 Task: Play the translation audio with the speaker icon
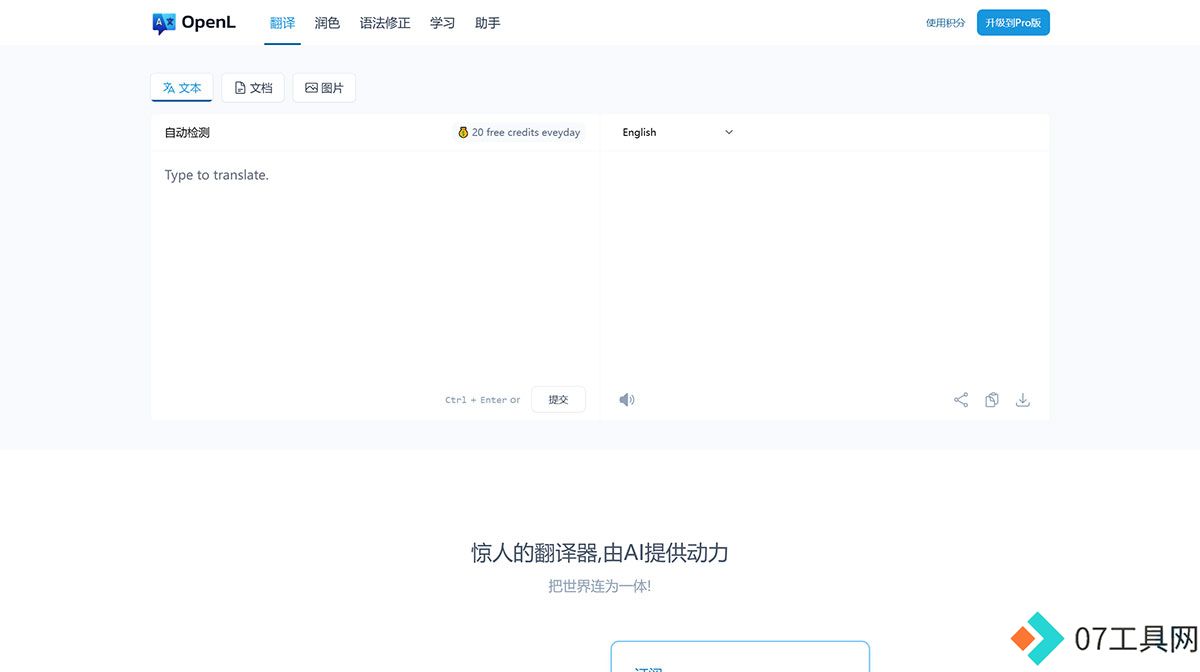point(627,400)
